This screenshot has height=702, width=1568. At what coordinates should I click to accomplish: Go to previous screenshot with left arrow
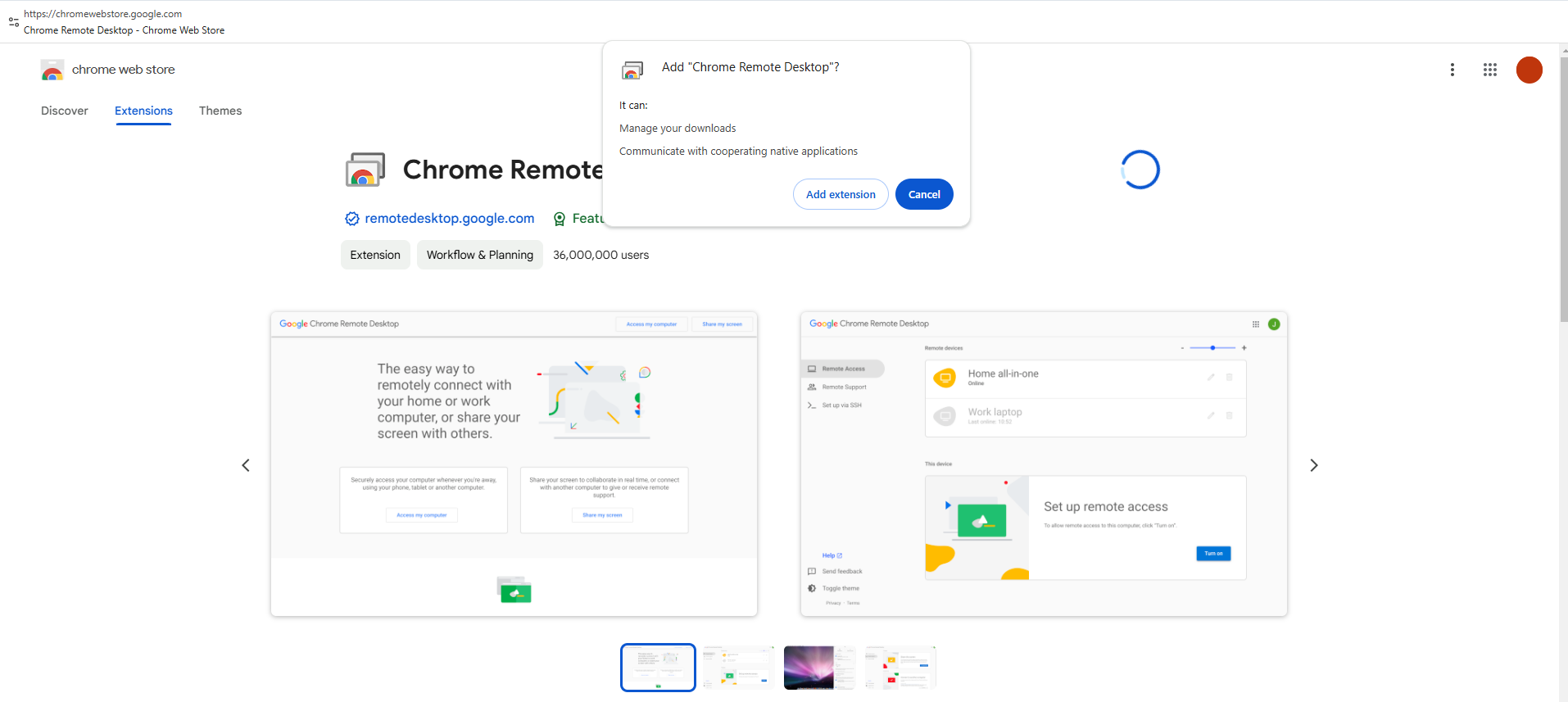tap(246, 465)
